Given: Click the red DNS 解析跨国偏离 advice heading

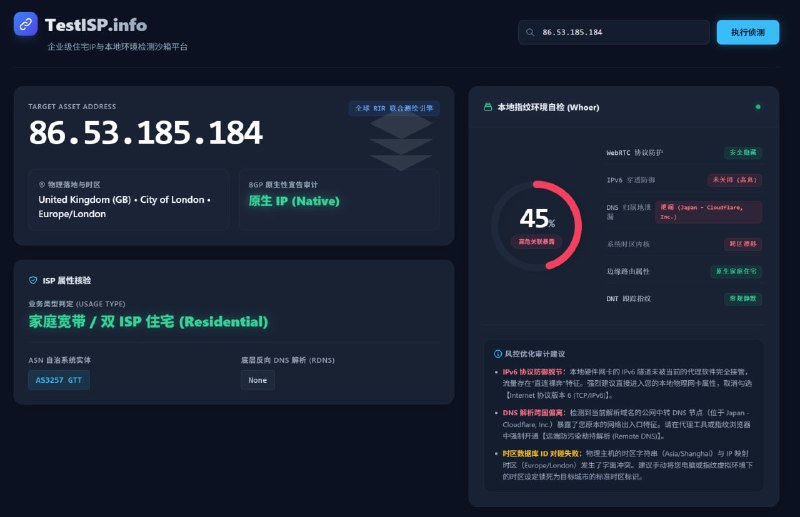Looking at the screenshot, I should tap(534, 412).
